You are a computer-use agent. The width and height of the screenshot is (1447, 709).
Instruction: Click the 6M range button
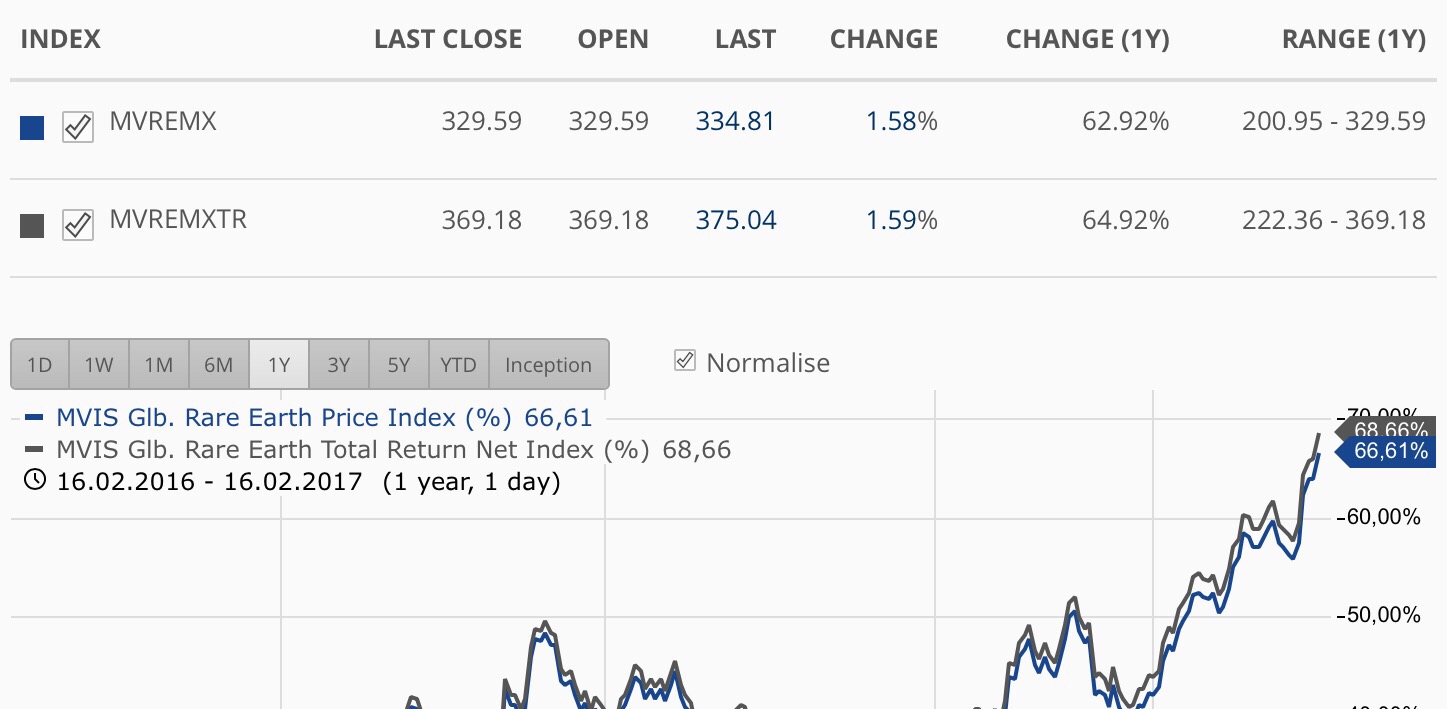(x=219, y=364)
